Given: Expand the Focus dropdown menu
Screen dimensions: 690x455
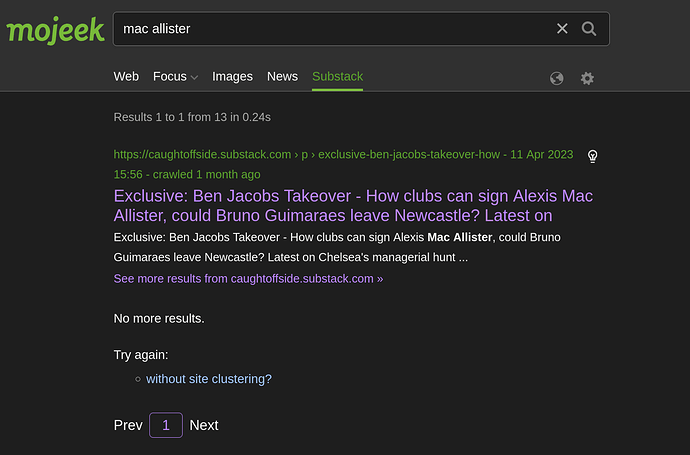Looking at the screenshot, I should (175, 77).
